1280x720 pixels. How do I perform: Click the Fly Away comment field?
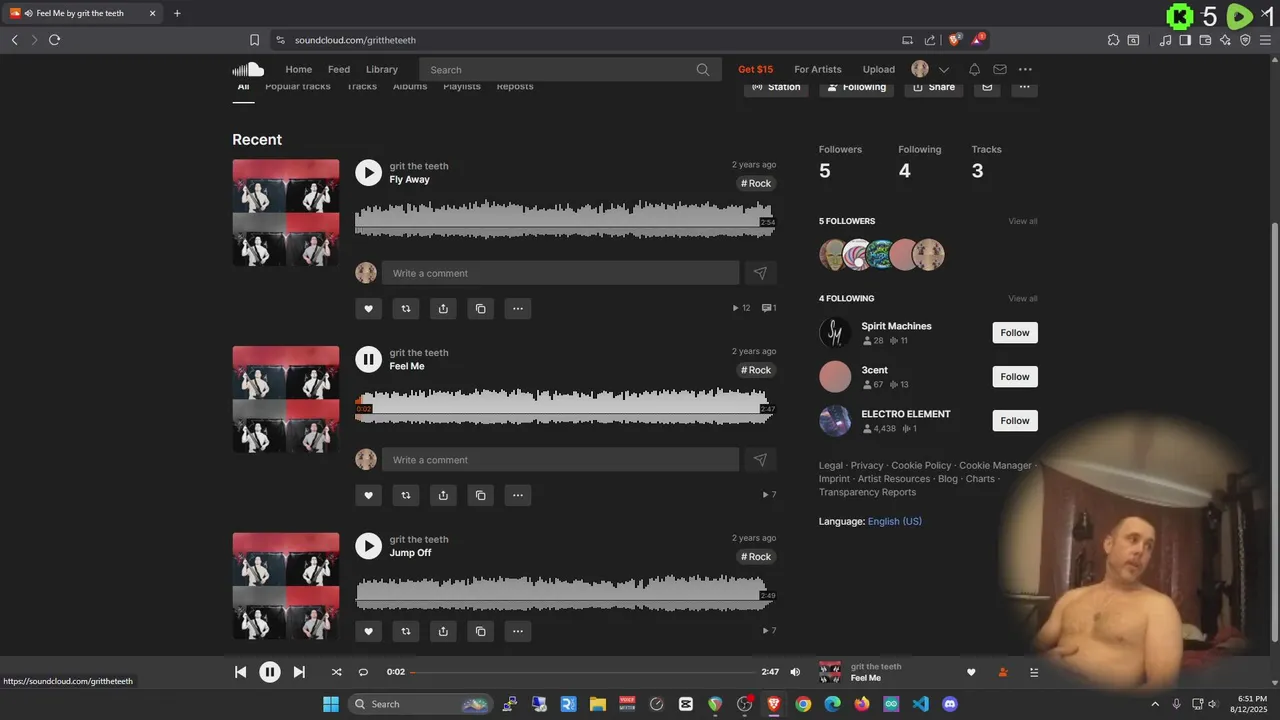pyautogui.click(x=560, y=273)
